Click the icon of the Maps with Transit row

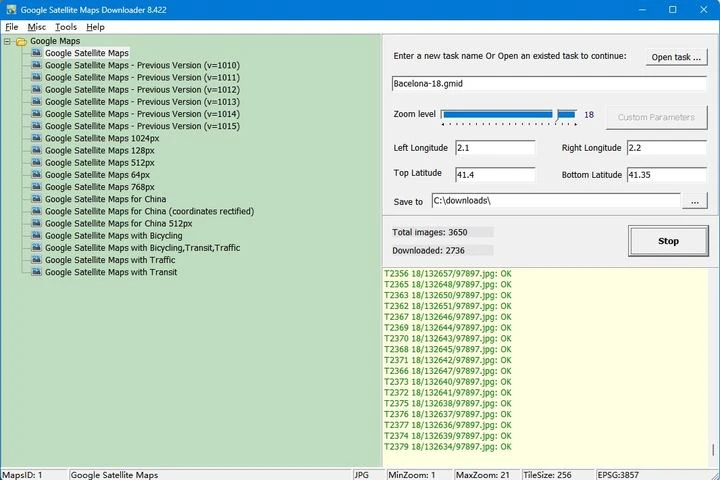coord(36,272)
